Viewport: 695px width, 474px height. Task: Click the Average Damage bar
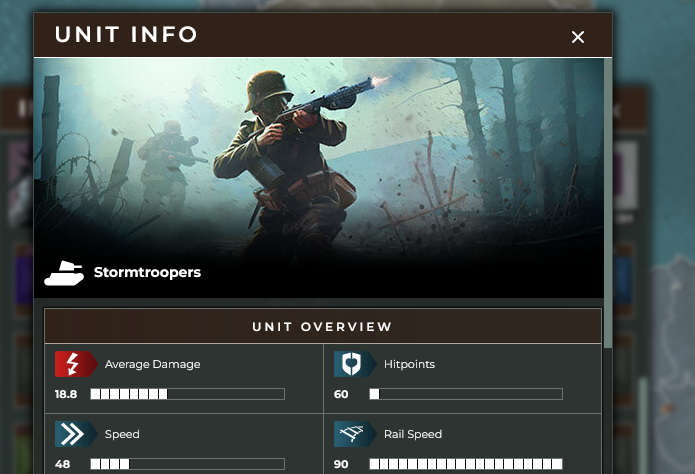pyautogui.click(x=187, y=394)
